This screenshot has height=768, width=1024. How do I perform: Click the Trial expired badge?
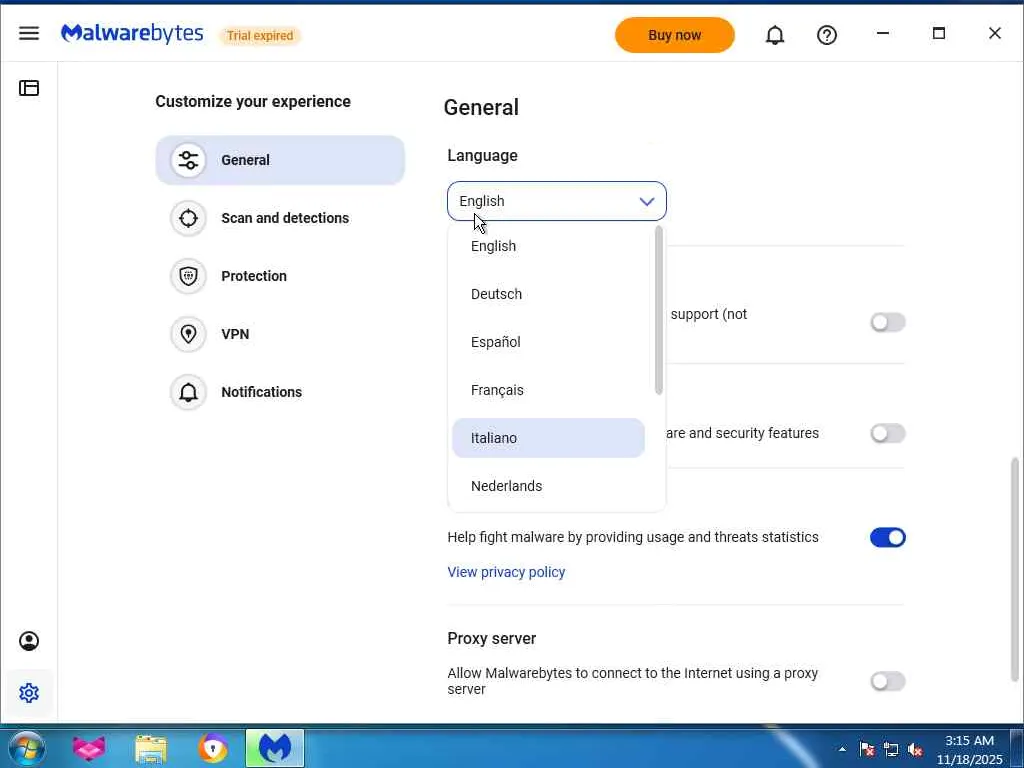pos(260,35)
